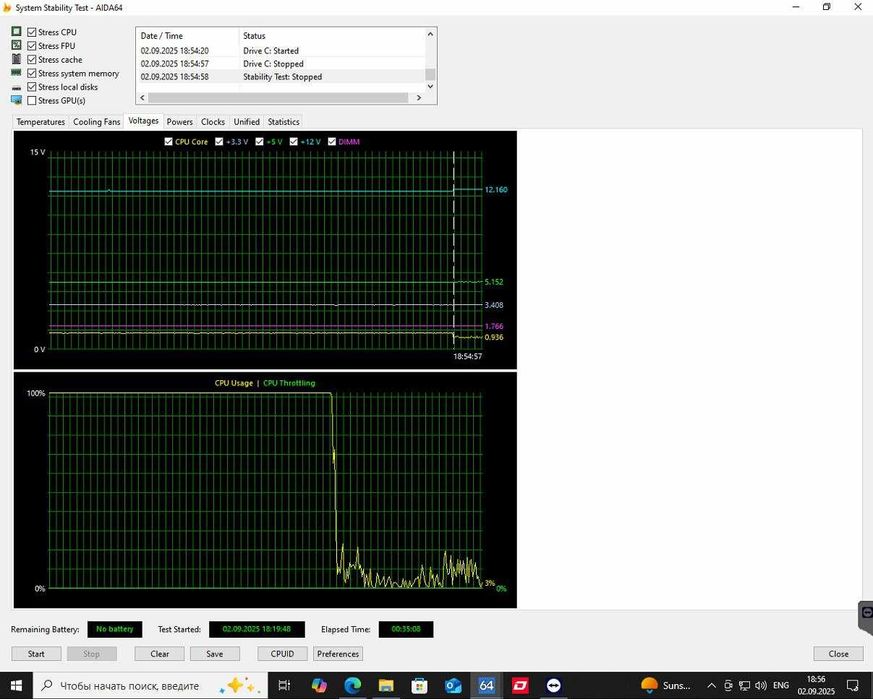
Task: Click the Stress CPU chip icon
Action: [x=16, y=32]
